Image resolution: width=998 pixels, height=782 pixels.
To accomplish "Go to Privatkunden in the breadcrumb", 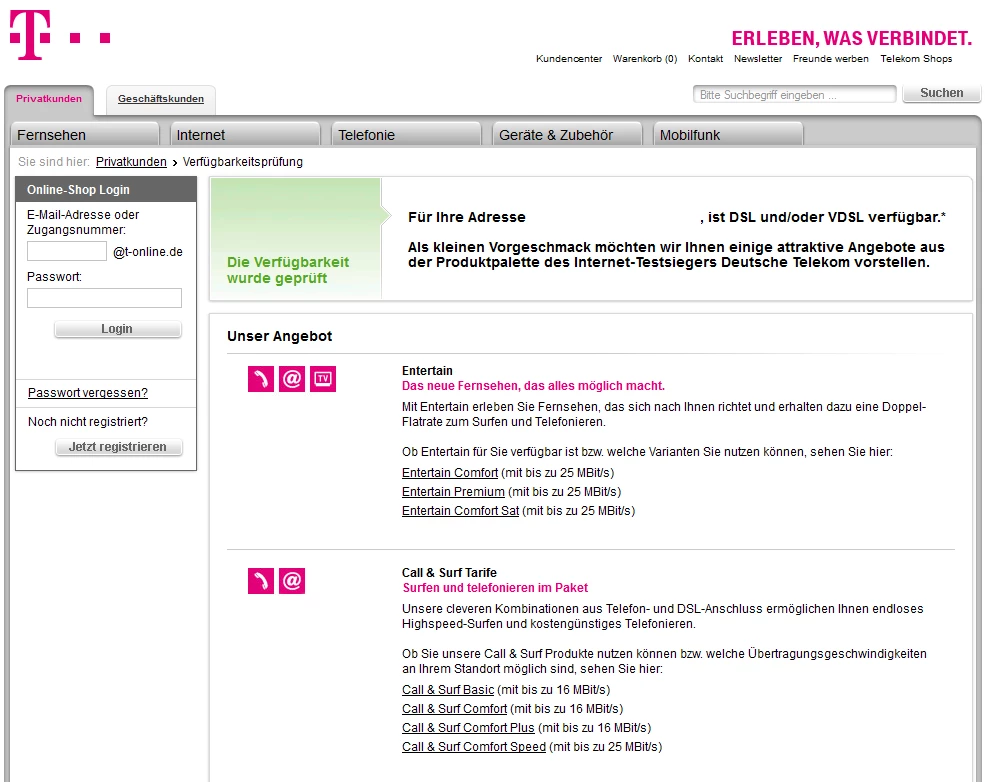I will click(131, 162).
